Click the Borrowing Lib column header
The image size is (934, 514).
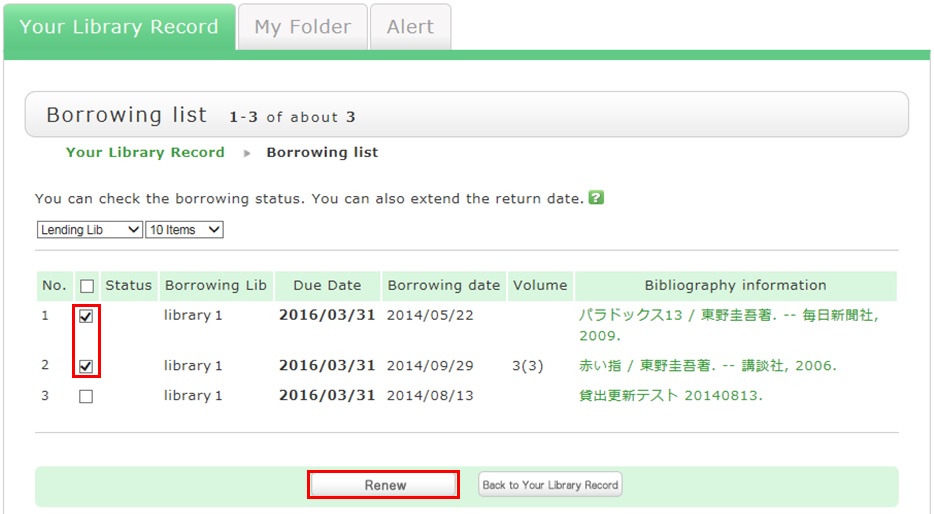tap(216, 286)
